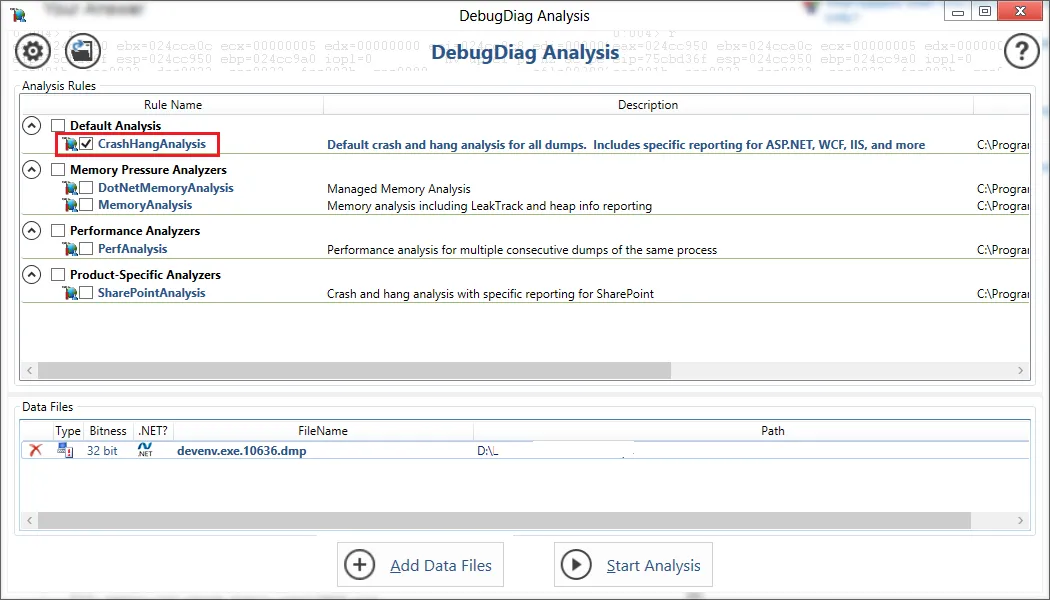Enable the MemoryAnalysis checkbox
Image resolution: width=1050 pixels, height=600 pixels.
[x=86, y=204]
